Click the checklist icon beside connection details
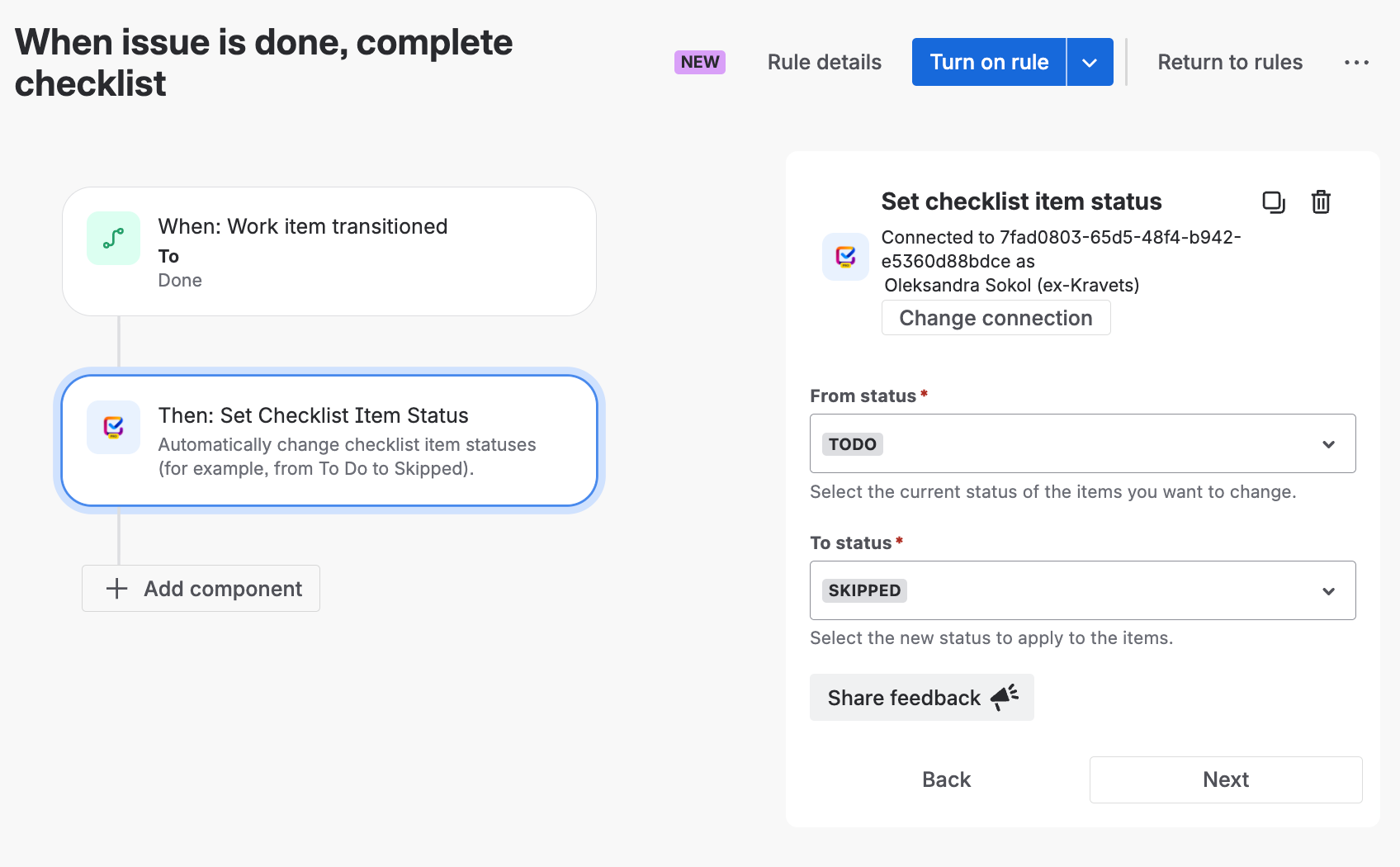 pos(845,257)
